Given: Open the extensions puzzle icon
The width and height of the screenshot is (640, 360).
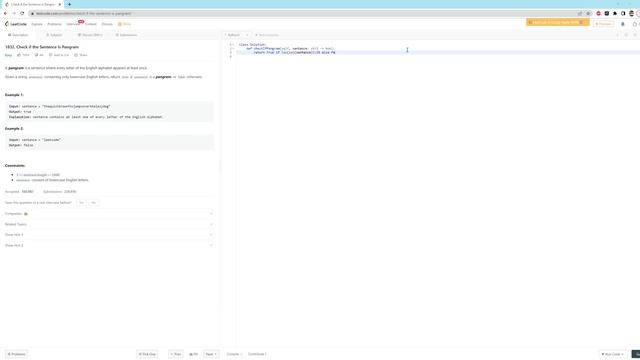Looking at the screenshot, I should 615,13.
